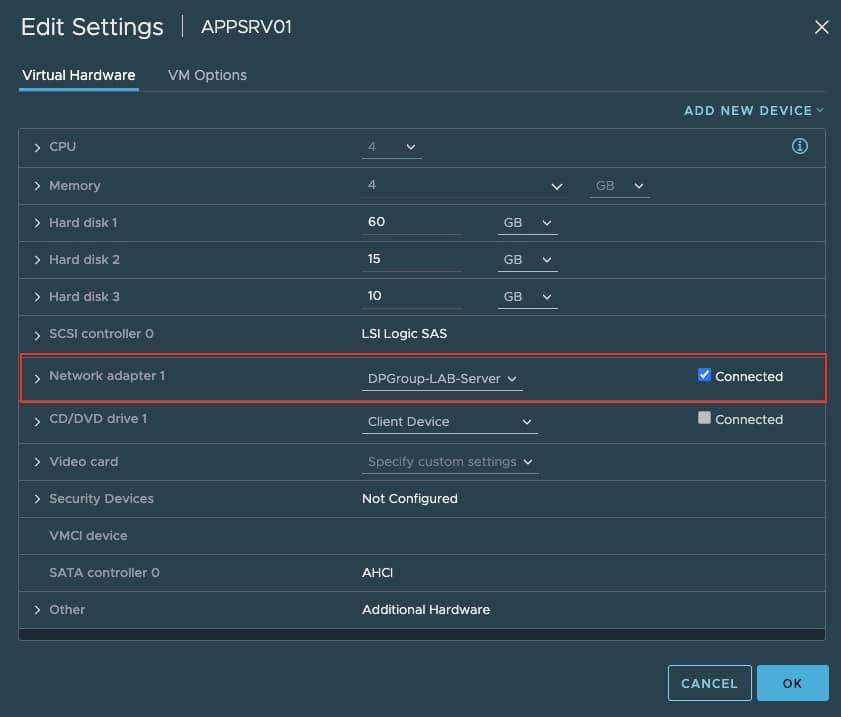Expand the Memory row
This screenshot has height=717, width=841.
point(37,186)
